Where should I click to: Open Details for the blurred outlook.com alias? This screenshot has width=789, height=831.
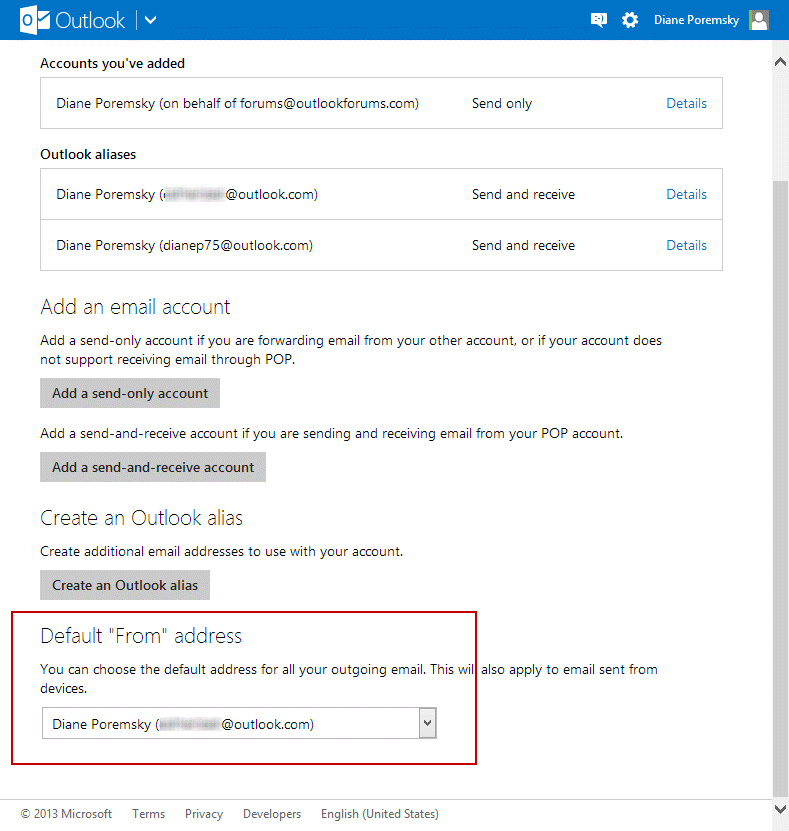(x=686, y=194)
